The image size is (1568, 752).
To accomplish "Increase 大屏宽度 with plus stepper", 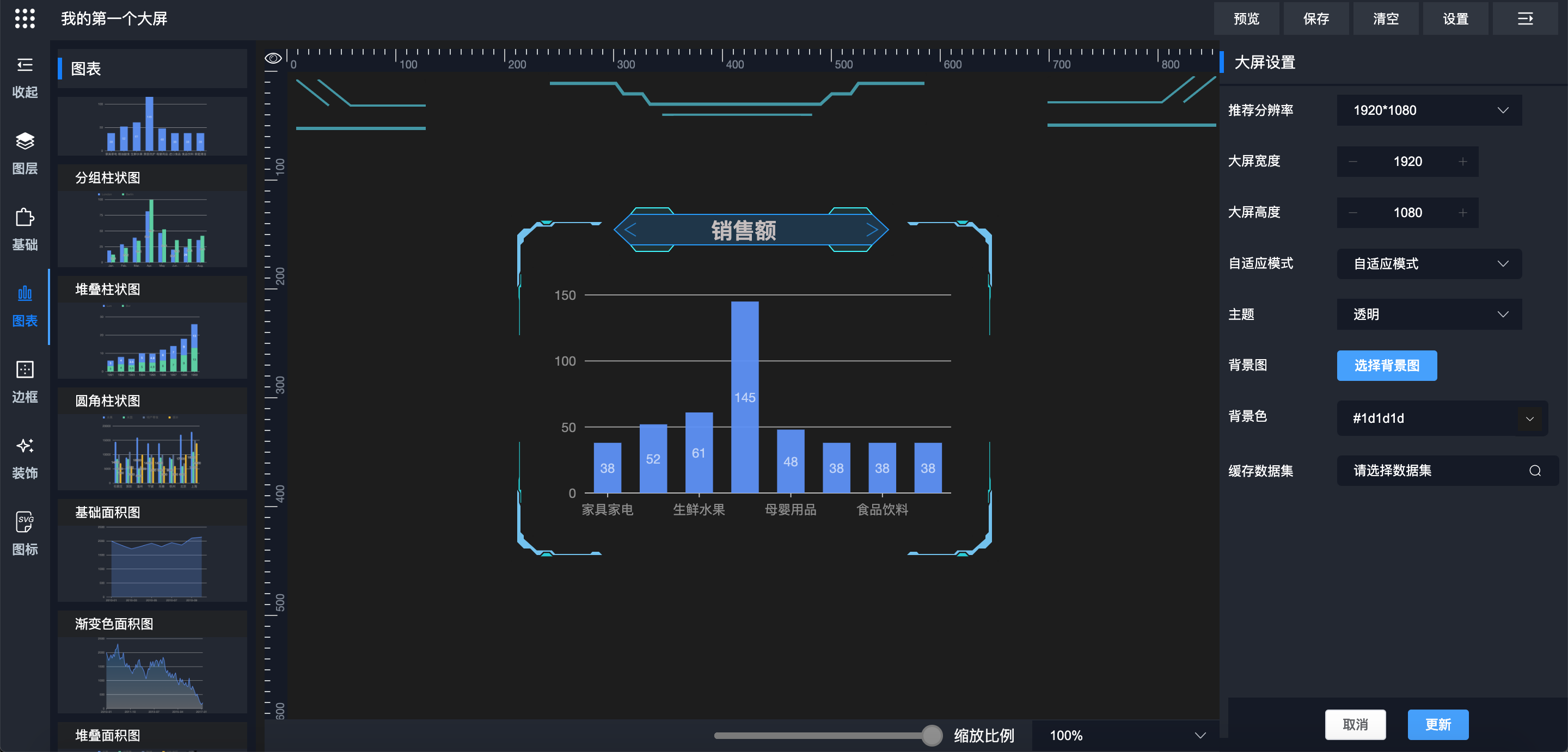I will pos(1463,161).
